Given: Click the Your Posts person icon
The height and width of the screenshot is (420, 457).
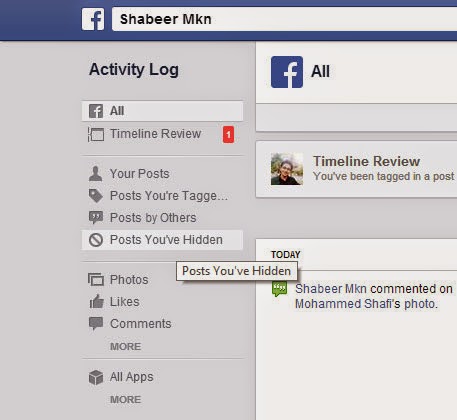Looking at the screenshot, I should tap(96, 174).
